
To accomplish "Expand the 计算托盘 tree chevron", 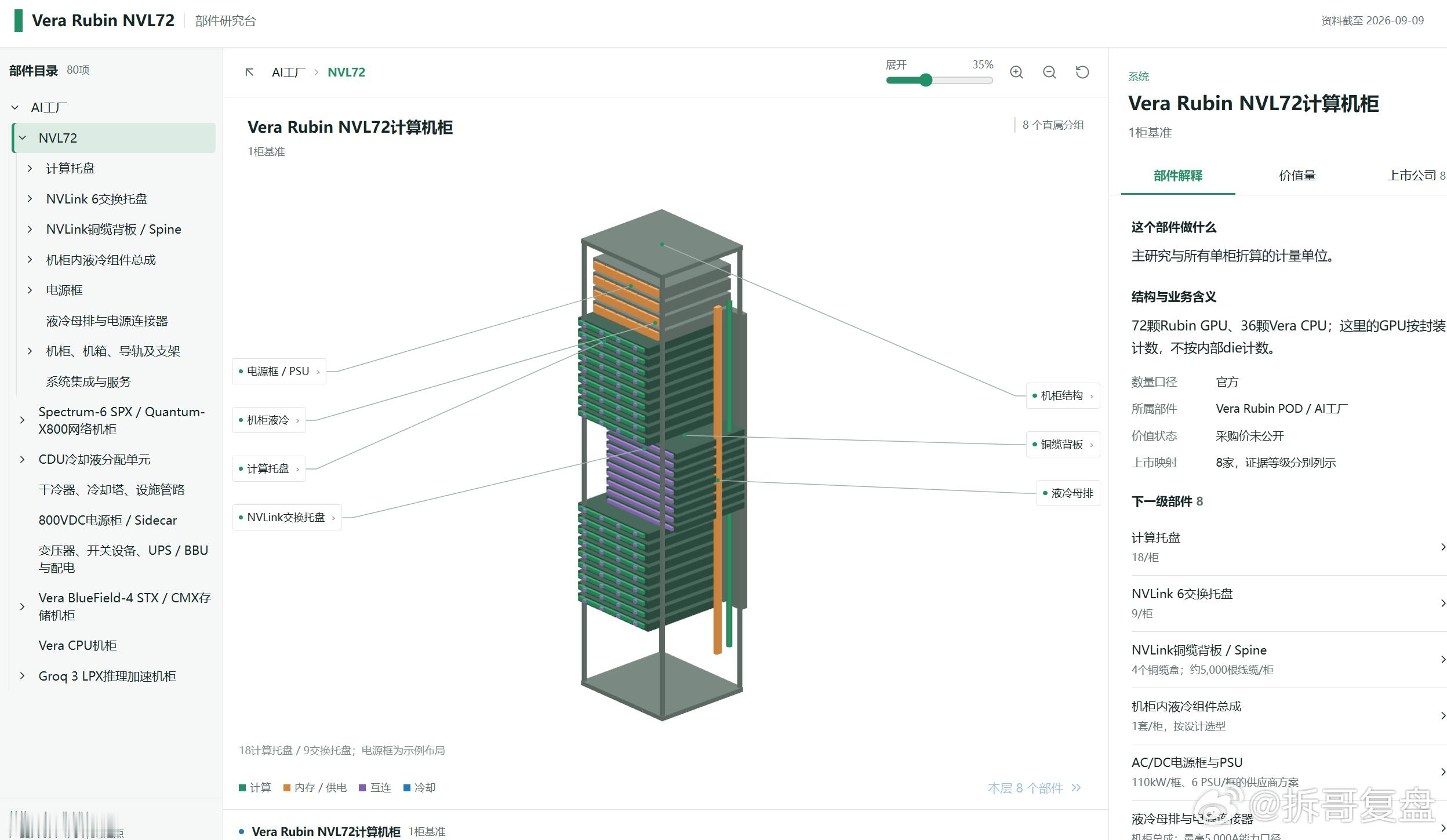I will [x=30, y=169].
